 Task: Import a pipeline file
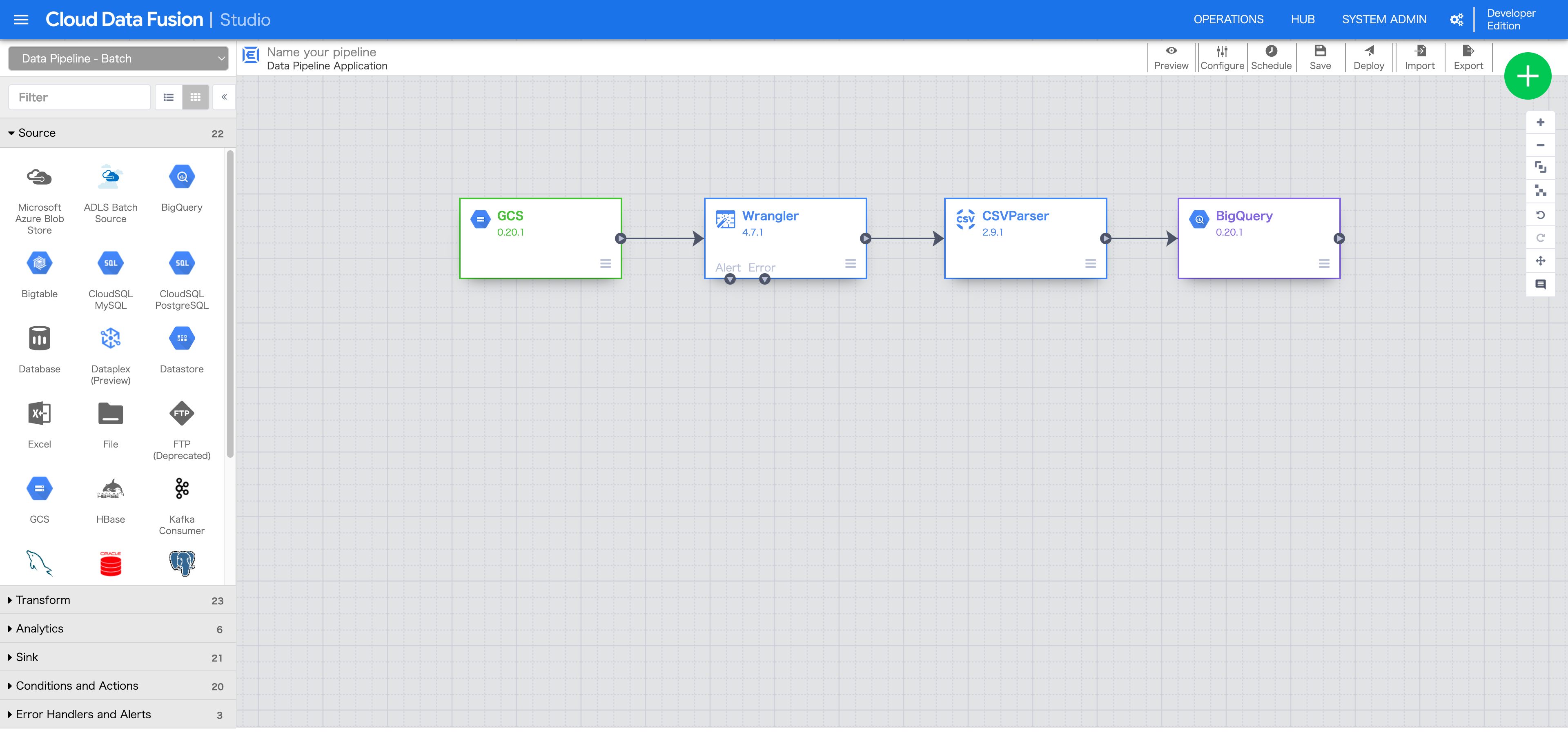click(x=1419, y=58)
